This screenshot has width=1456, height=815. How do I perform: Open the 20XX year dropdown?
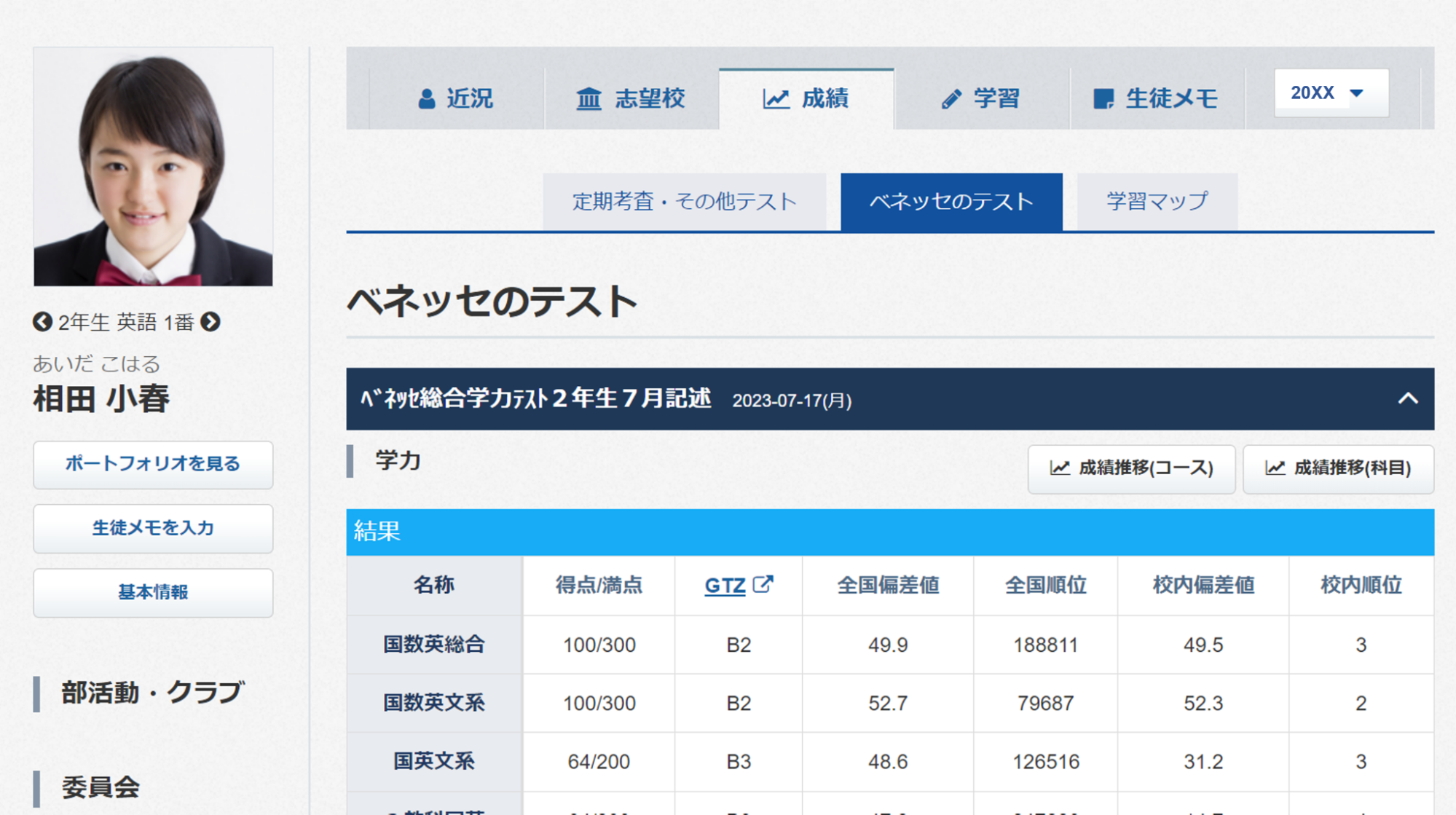click(1331, 93)
